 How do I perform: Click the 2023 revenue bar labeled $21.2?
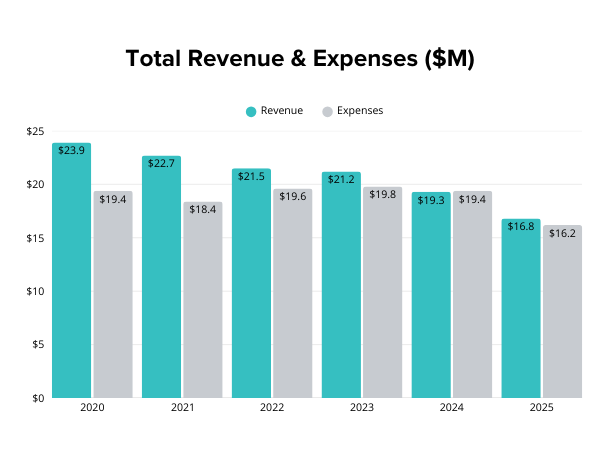coord(341,285)
